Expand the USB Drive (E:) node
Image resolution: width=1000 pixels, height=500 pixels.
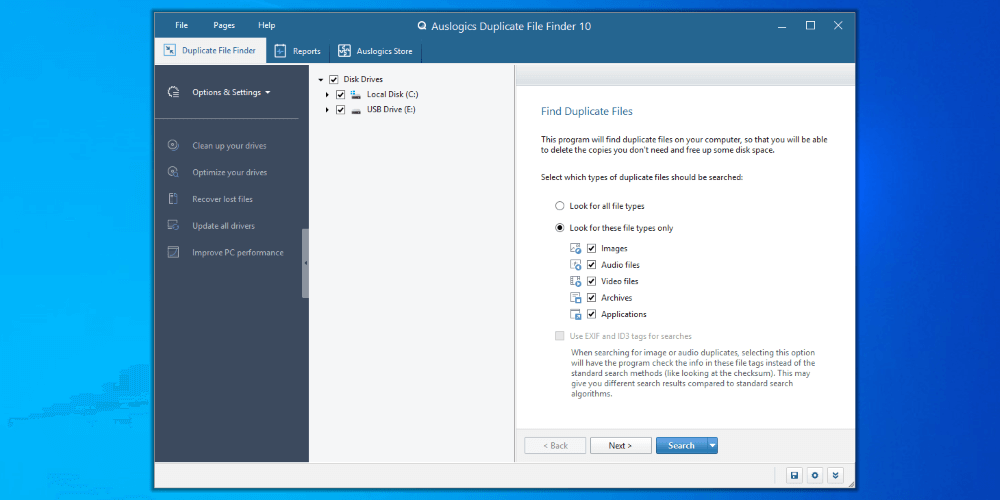[x=327, y=110]
